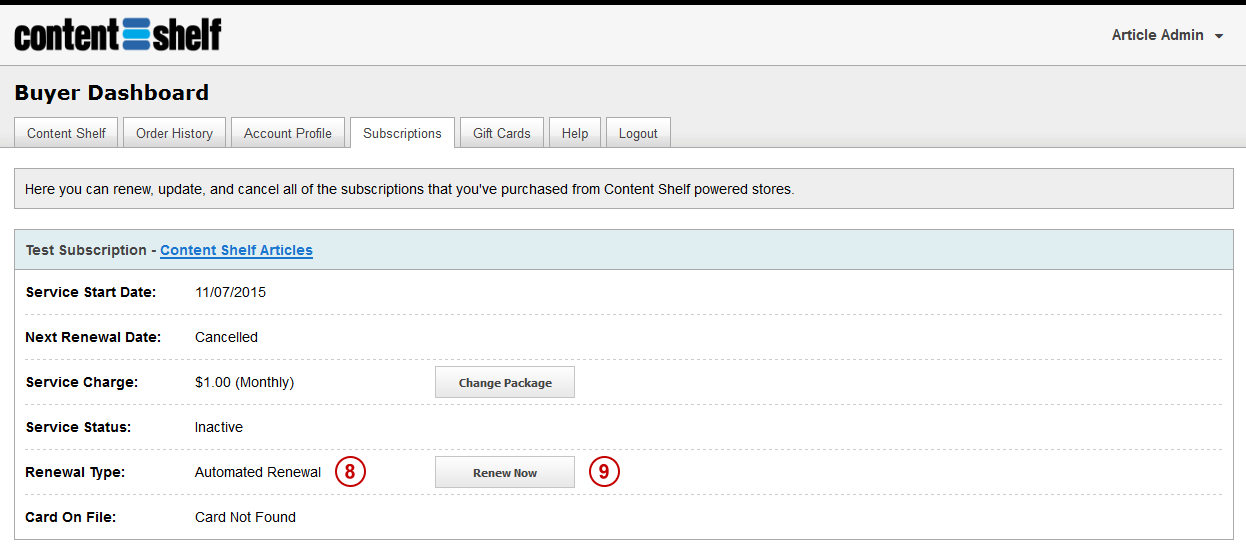This screenshot has height=557, width=1246.
Task: Click the Next Renewal Date label
Action: 93,337
